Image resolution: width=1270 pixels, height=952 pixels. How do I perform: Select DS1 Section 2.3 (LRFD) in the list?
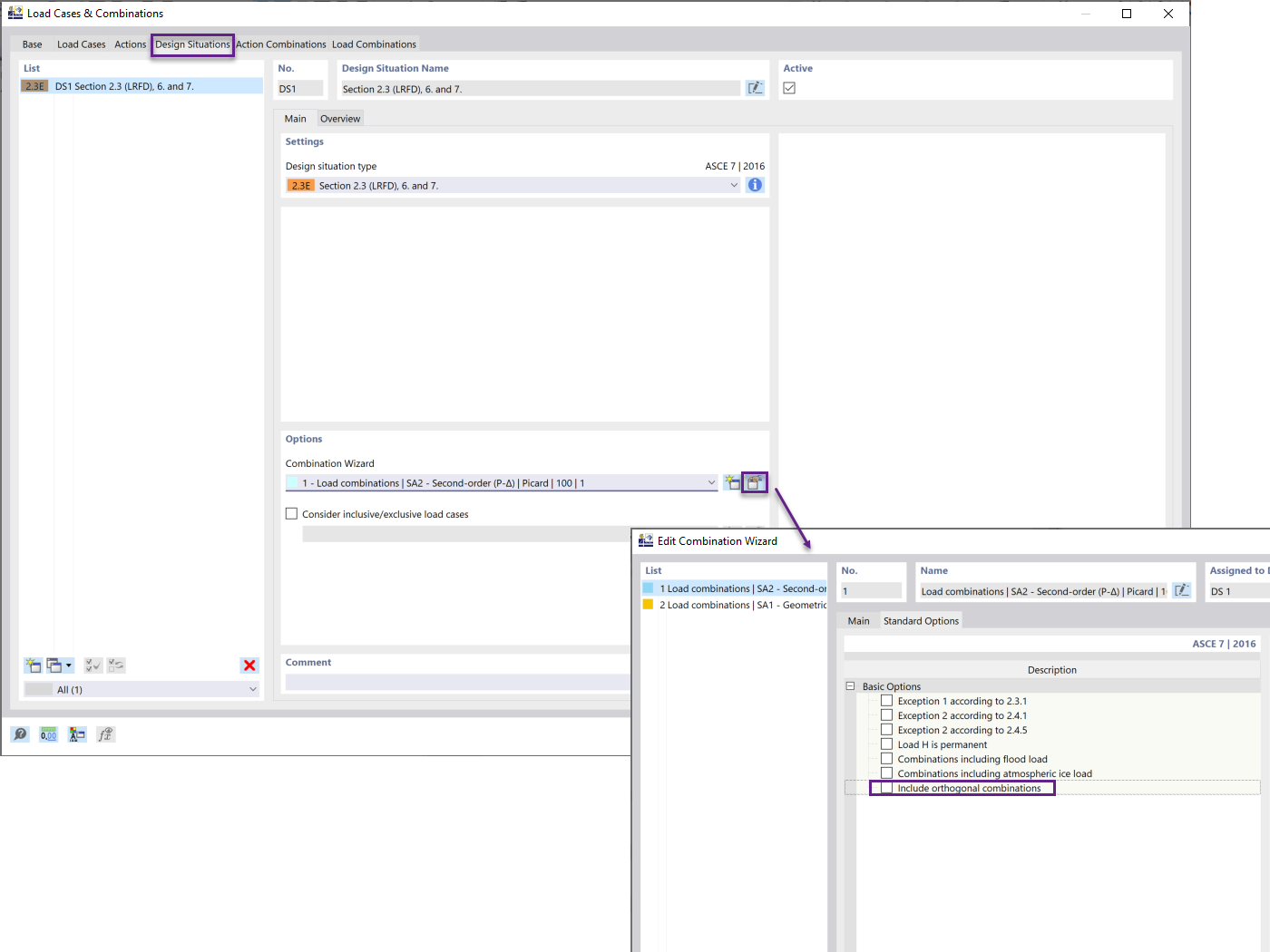coord(142,86)
